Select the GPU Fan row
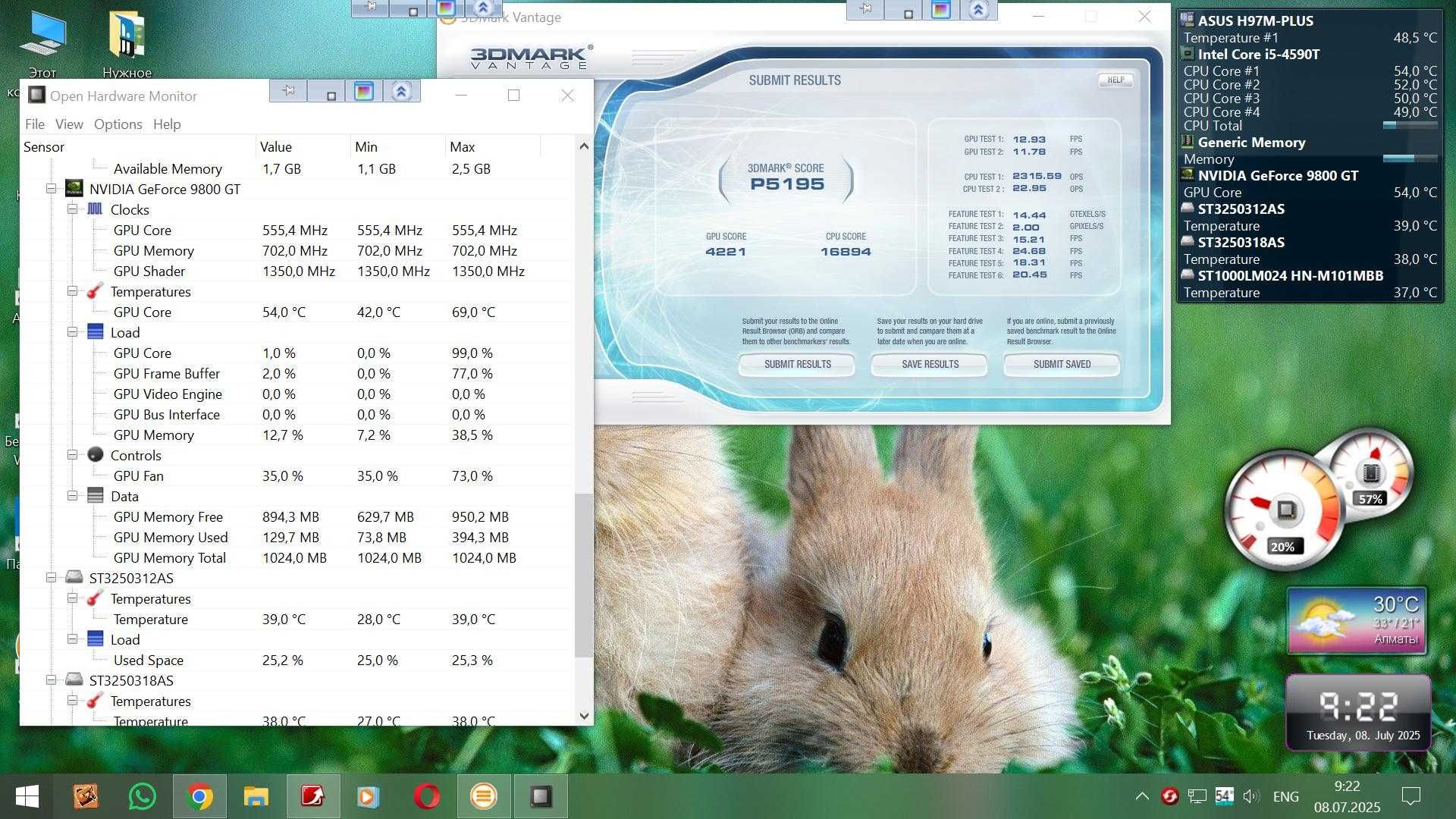1456x819 pixels. click(x=297, y=475)
